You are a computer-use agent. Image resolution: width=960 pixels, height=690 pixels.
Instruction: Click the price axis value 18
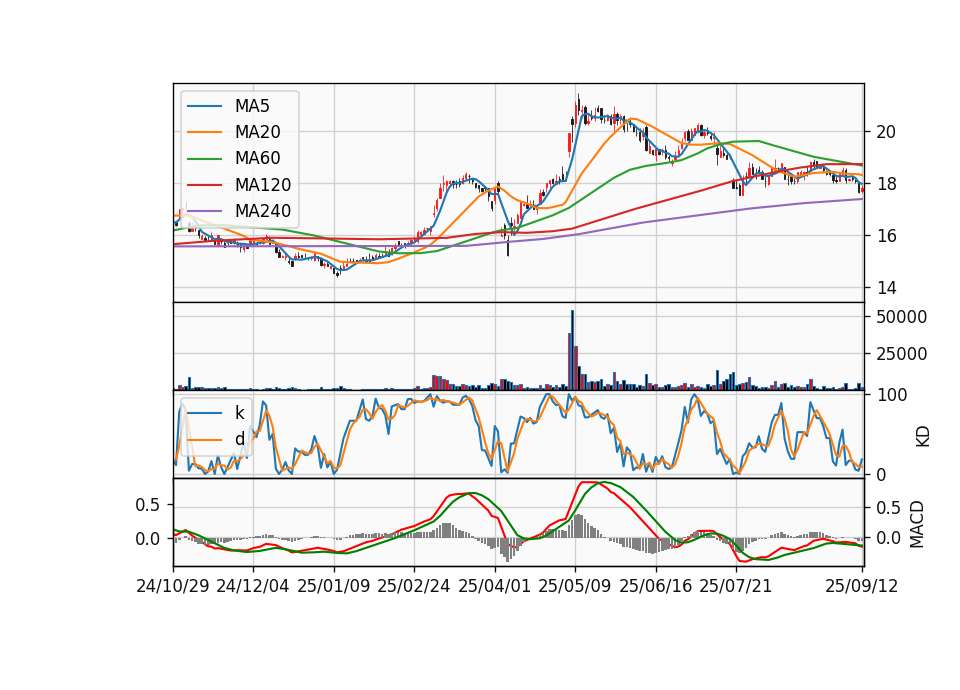pos(886,184)
